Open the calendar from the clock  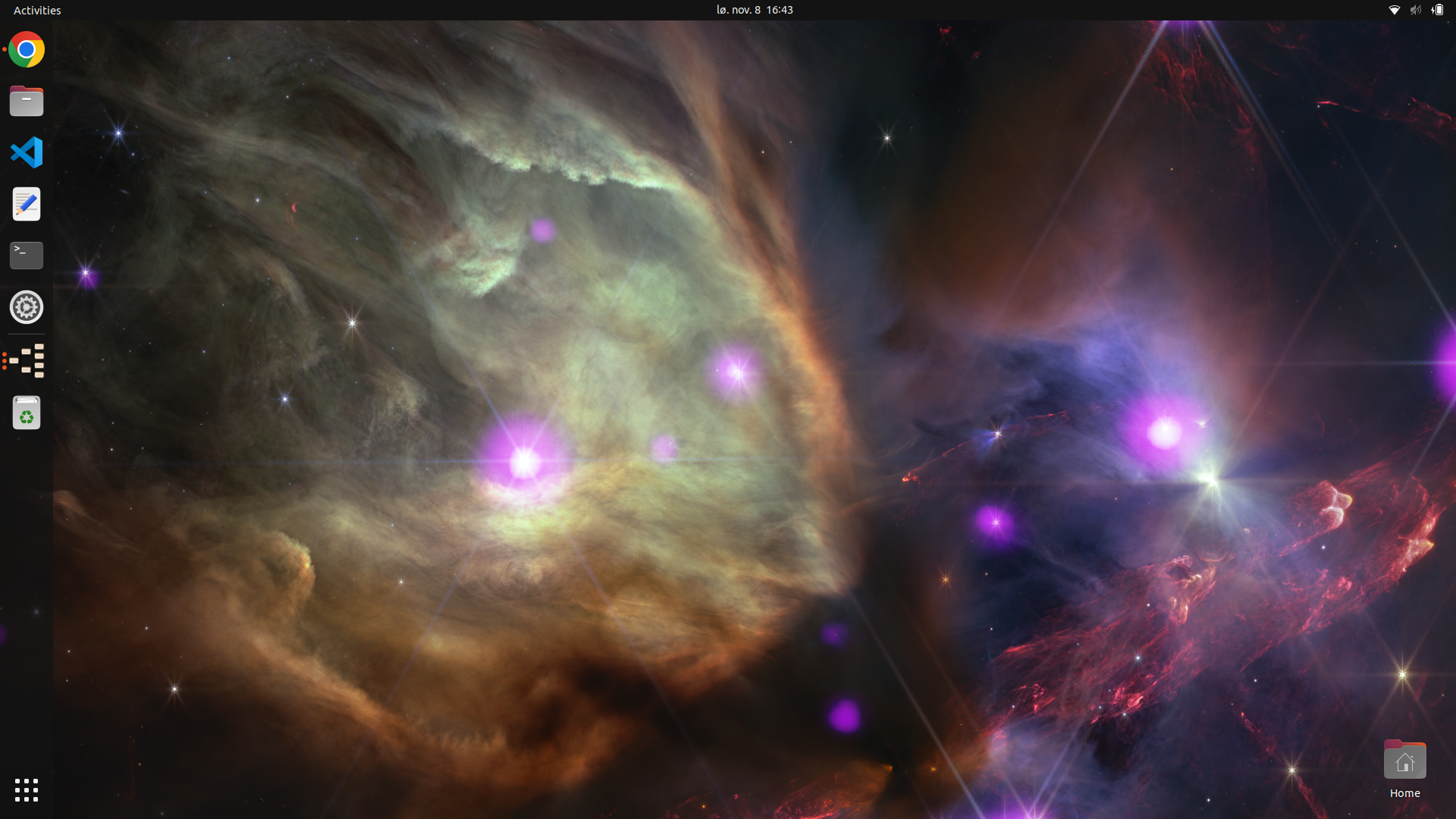tap(755, 10)
